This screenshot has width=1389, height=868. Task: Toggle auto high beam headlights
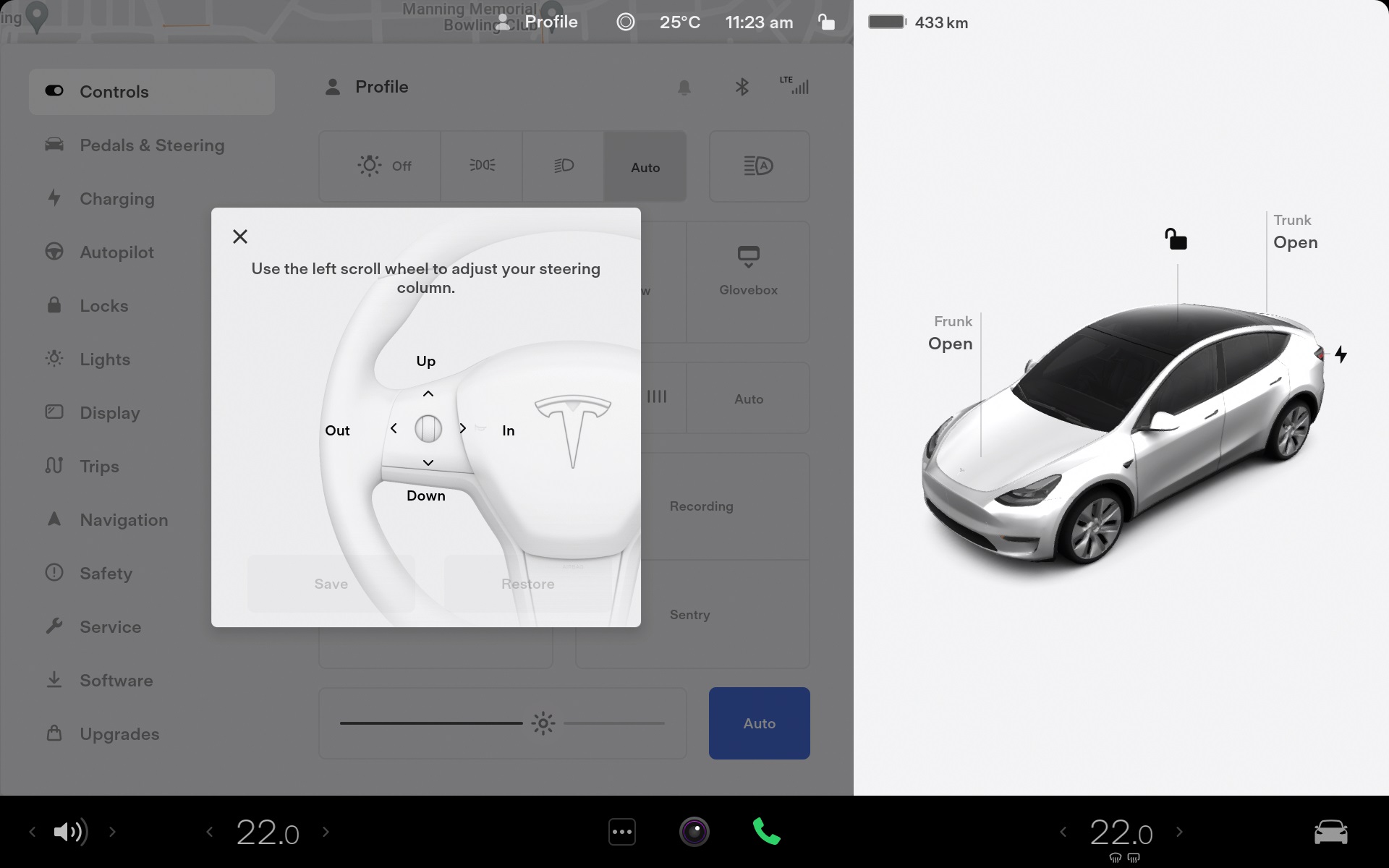point(759,166)
